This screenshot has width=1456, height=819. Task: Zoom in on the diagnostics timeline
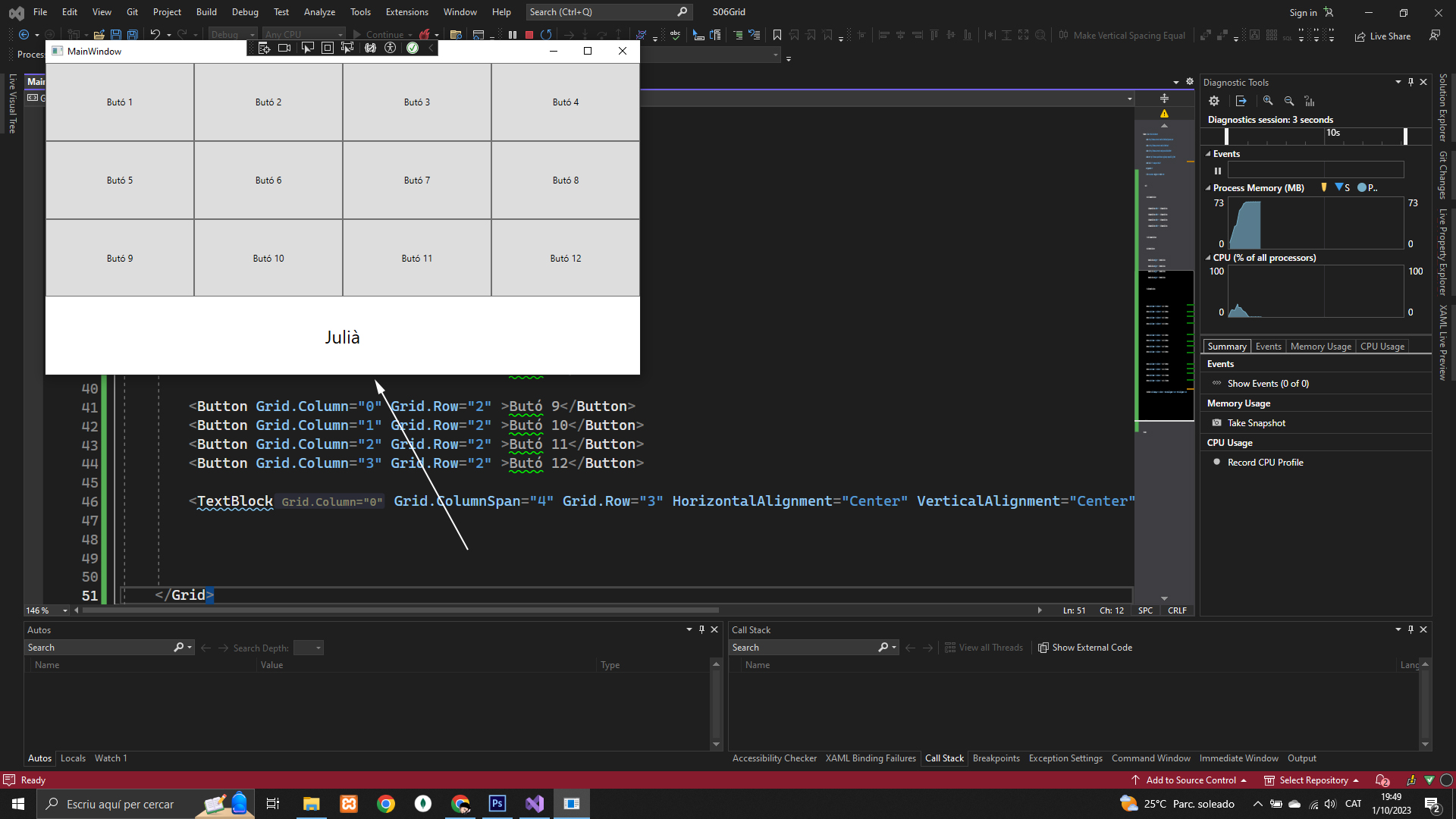coord(1268,101)
